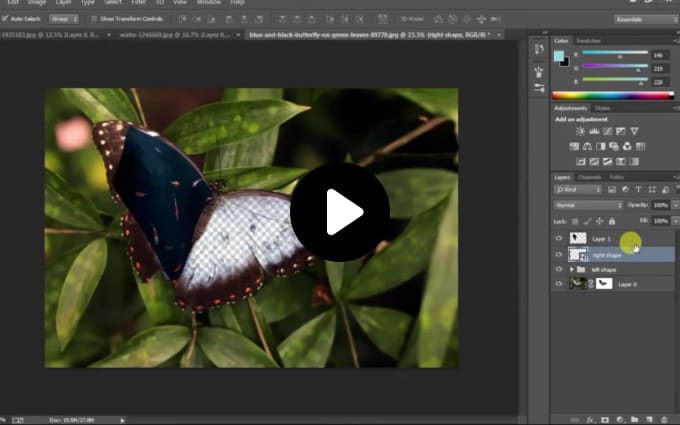Screen dimensions: 680x425
Task: Add a Posterize adjustment
Action: coord(594,162)
